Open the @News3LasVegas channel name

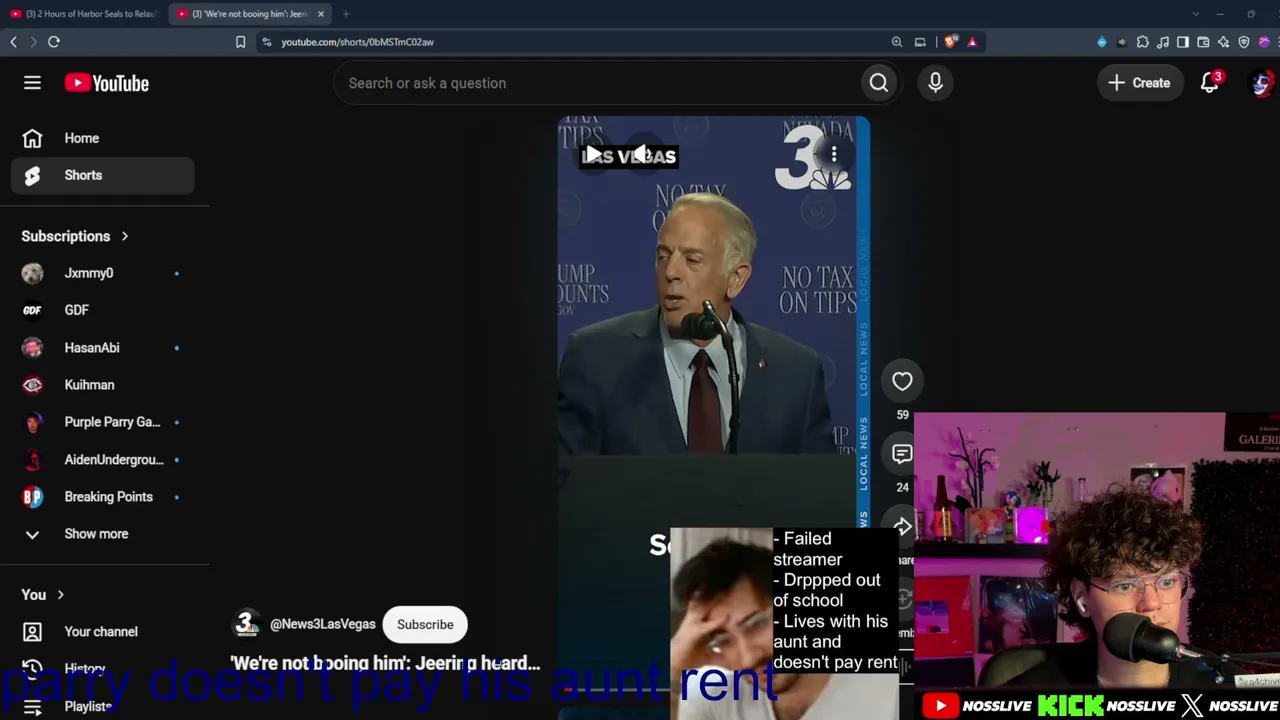[x=323, y=624]
